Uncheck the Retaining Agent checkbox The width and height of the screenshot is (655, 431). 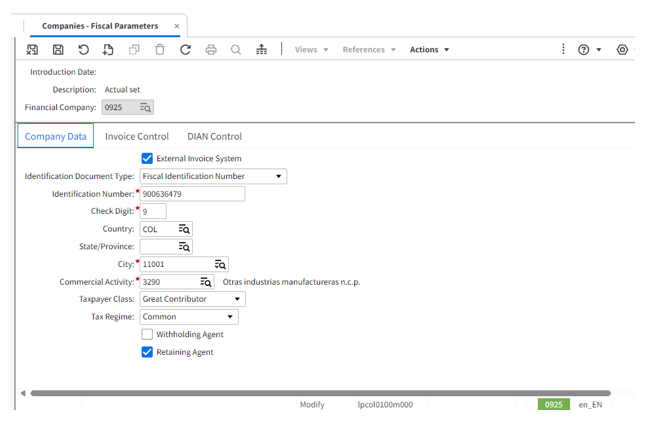[x=147, y=352]
